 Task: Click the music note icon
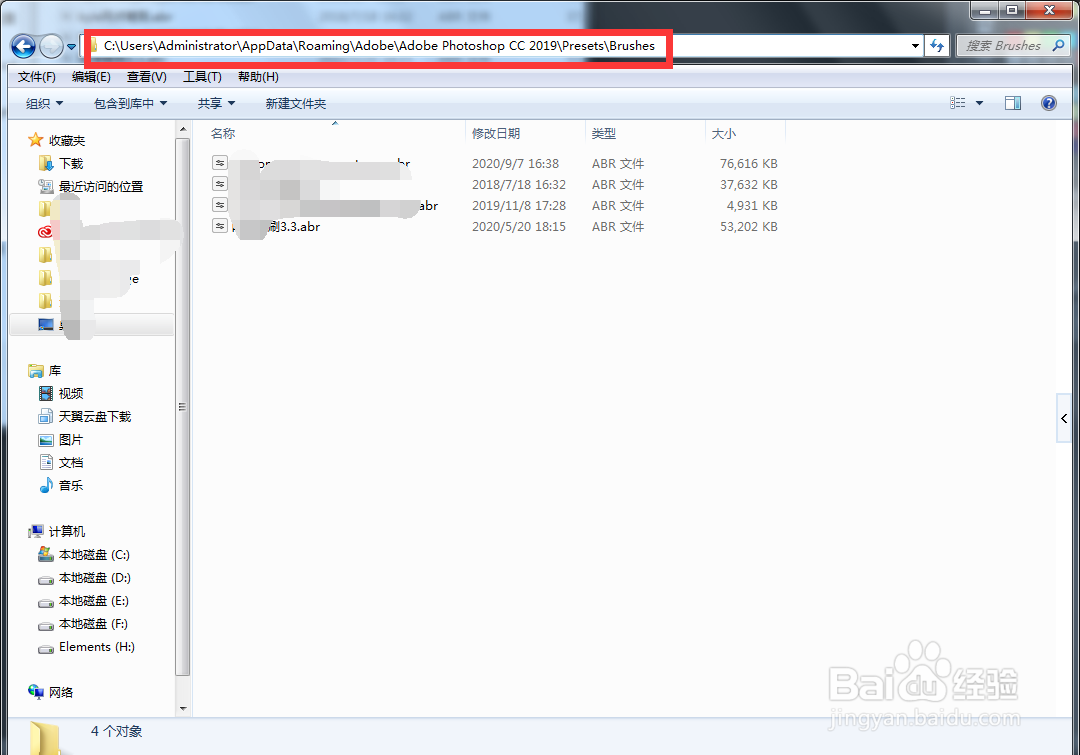(x=45, y=485)
